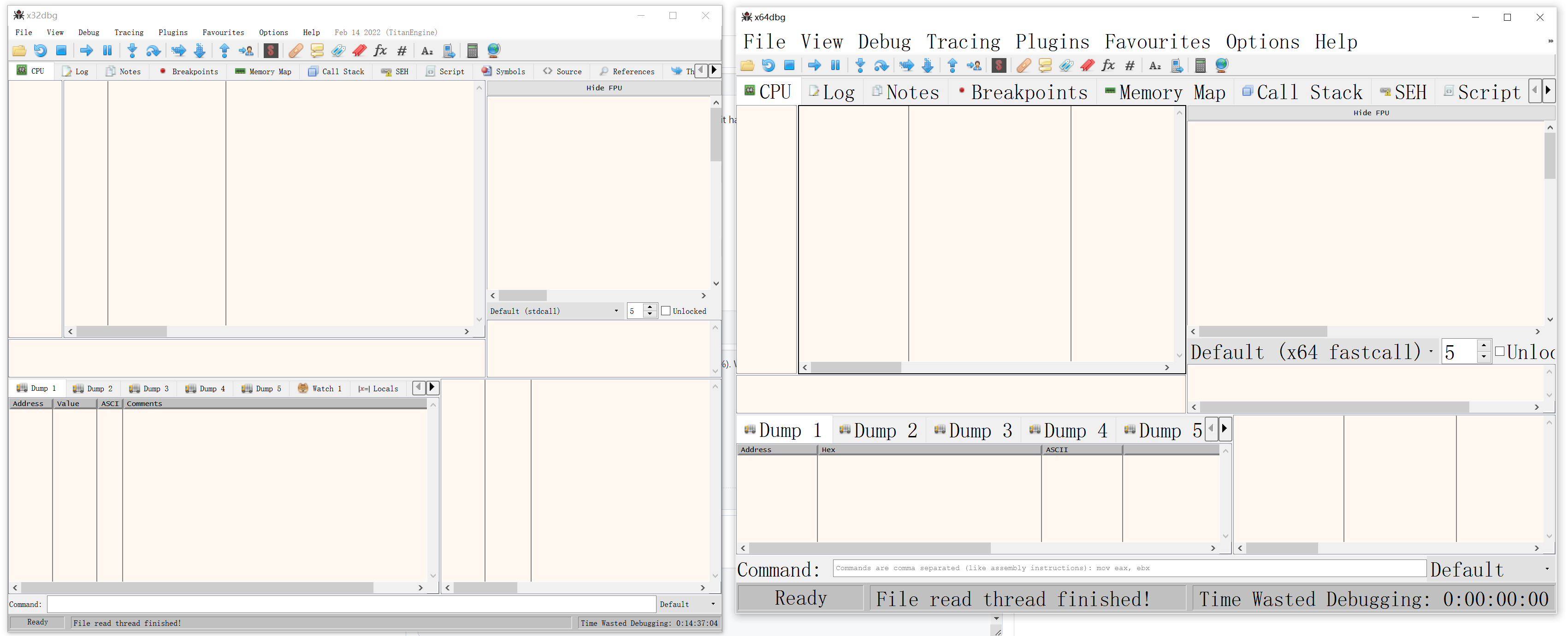Open Functions fx icon in x32dbg toolbar
Viewport: 1568px width, 636px height.
tap(380, 51)
